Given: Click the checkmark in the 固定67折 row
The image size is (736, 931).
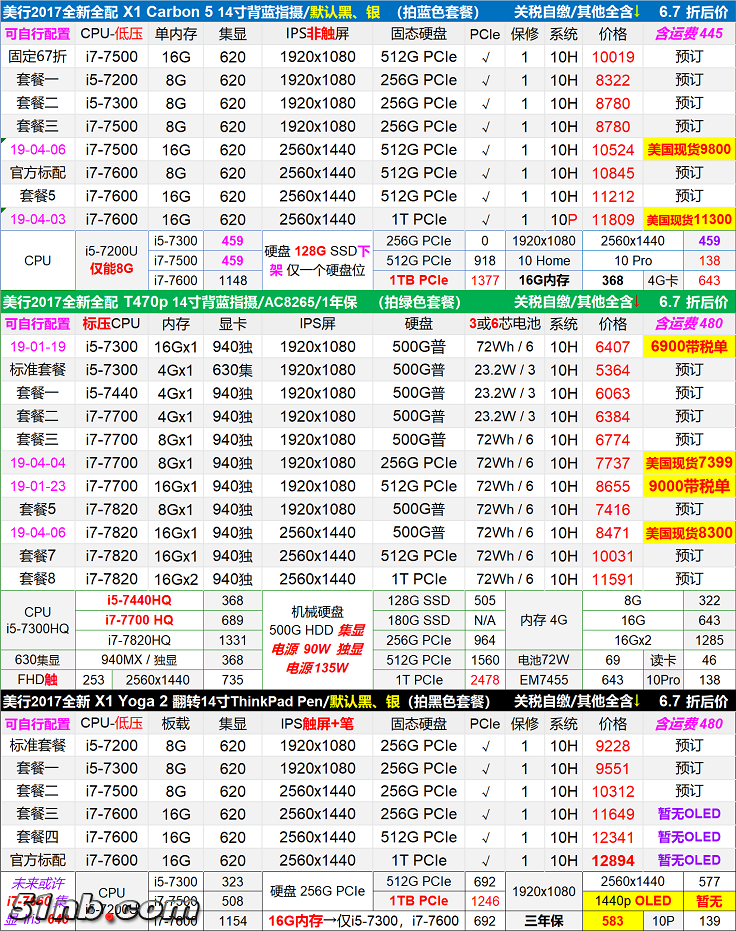Looking at the screenshot, I should [x=485, y=57].
